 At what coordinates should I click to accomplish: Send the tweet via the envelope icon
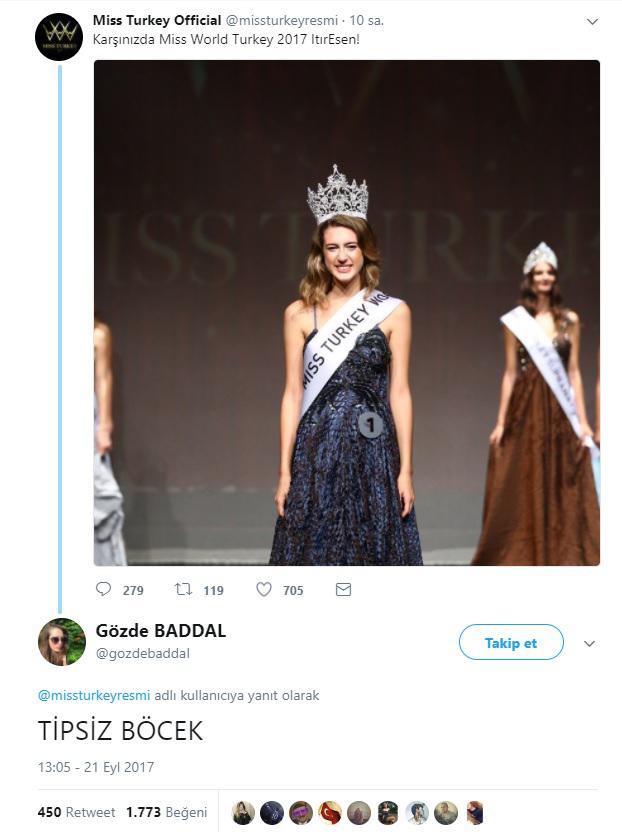343,590
